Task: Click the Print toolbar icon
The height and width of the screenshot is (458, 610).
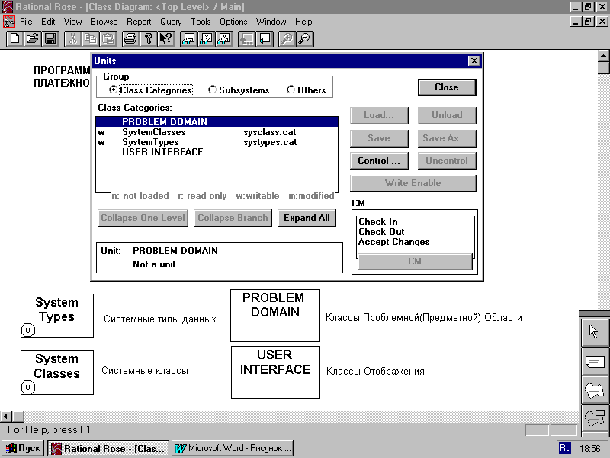Action: tap(130, 39)
